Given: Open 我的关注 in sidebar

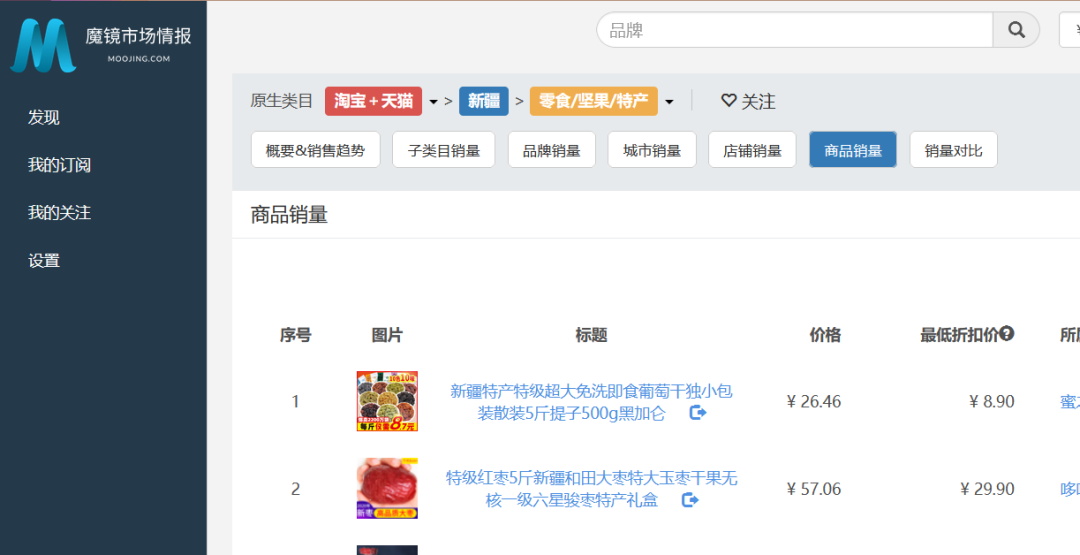Looking at the screenshot, I should coord(59,213).
